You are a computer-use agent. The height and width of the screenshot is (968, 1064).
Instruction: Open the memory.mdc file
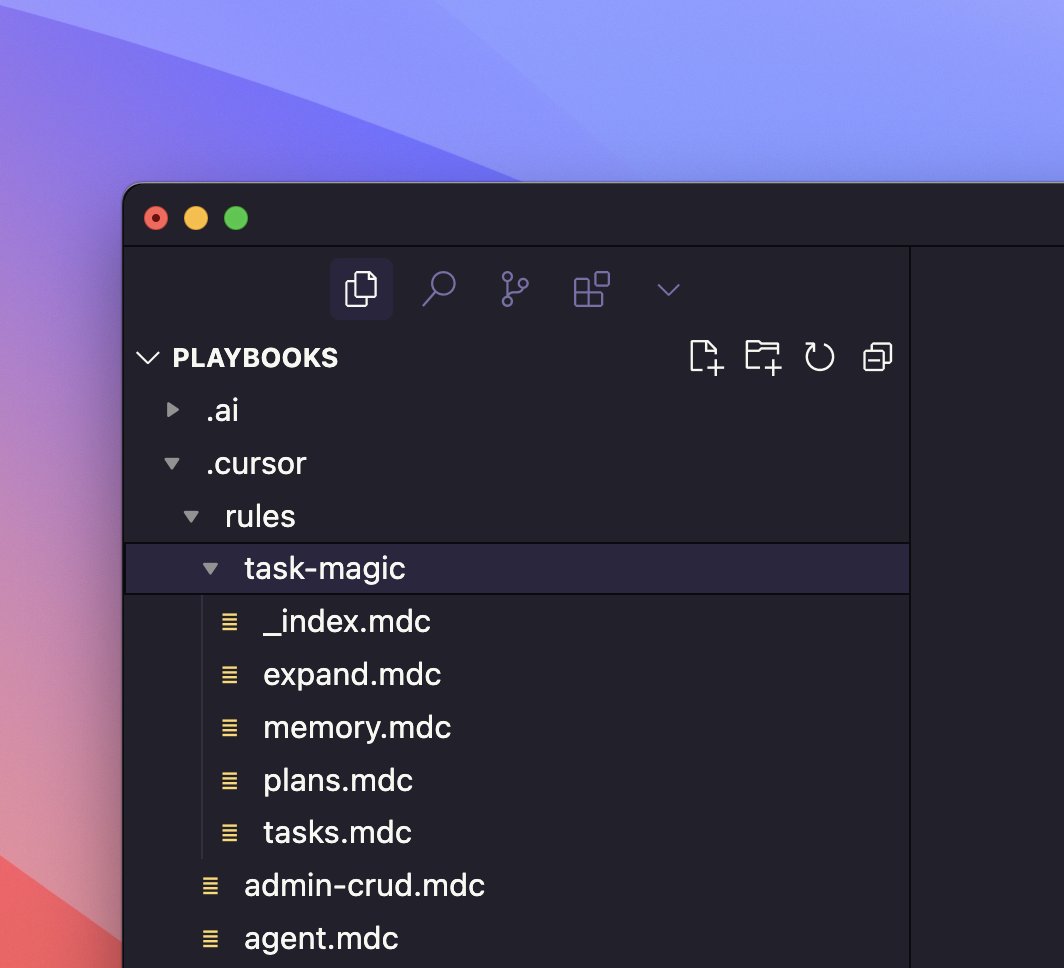tap(357, 728)
